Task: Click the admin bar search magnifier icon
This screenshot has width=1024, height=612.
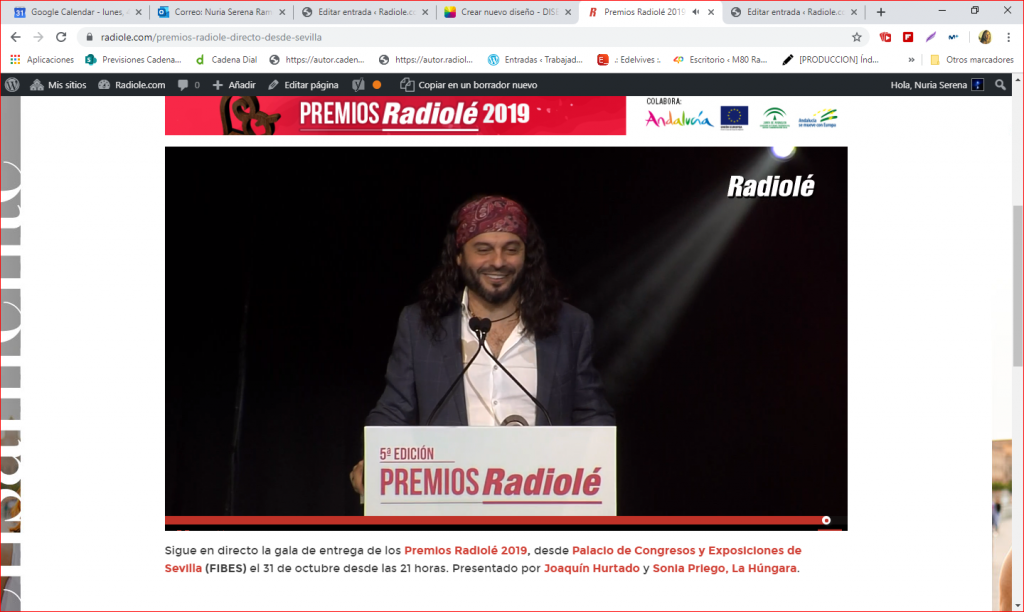Action: point(1000,85)
